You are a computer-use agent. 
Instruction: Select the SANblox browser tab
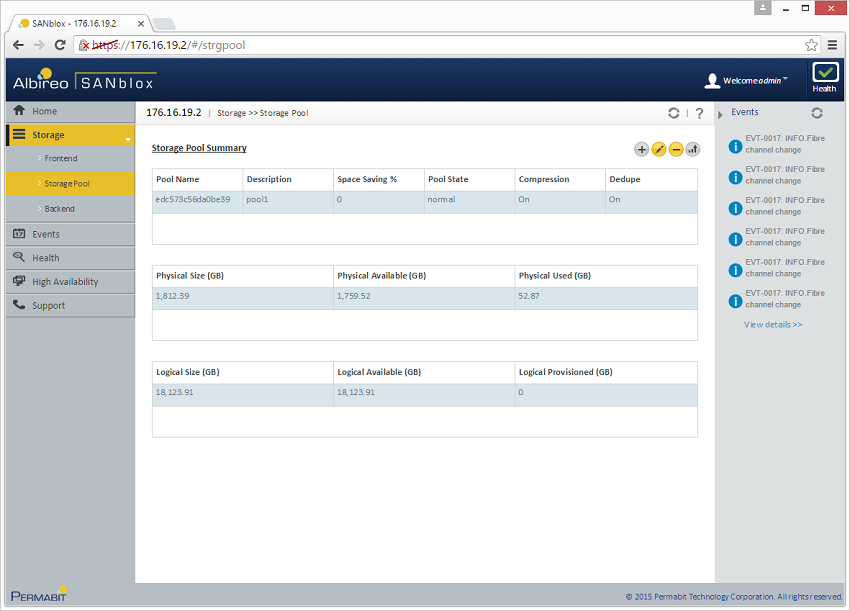[81, 24]
